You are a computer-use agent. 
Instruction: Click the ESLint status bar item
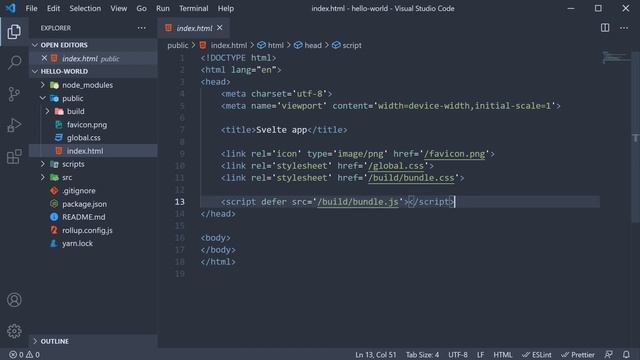coord(537,354)
